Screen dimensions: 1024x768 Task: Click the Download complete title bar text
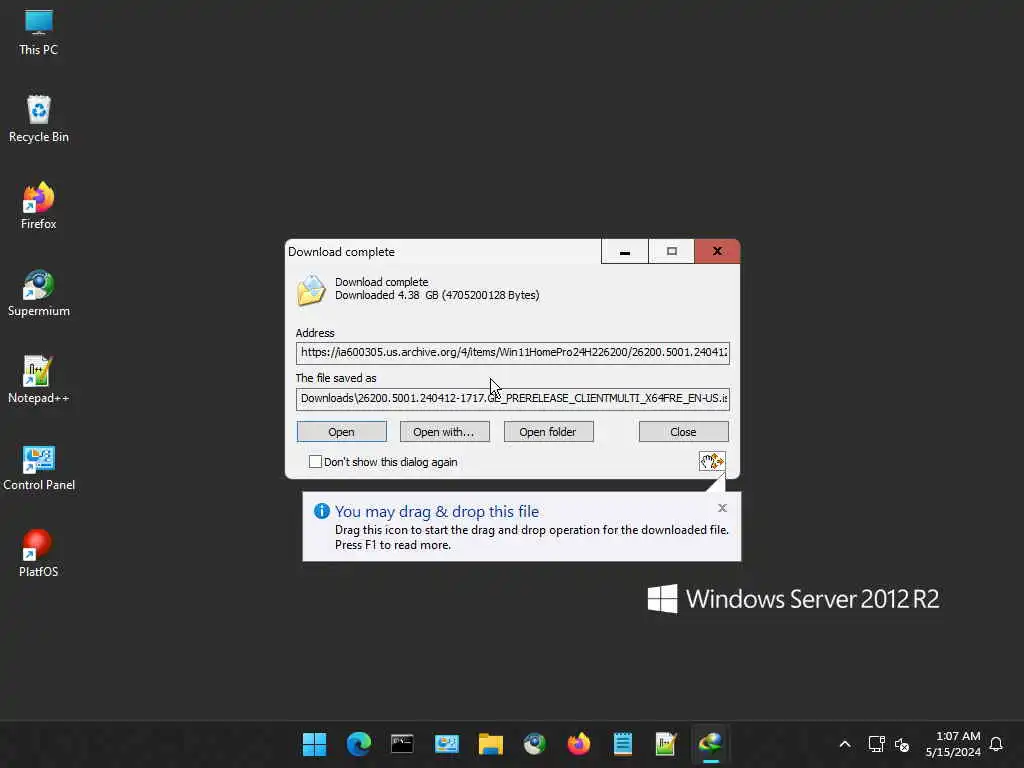[342, 252]
